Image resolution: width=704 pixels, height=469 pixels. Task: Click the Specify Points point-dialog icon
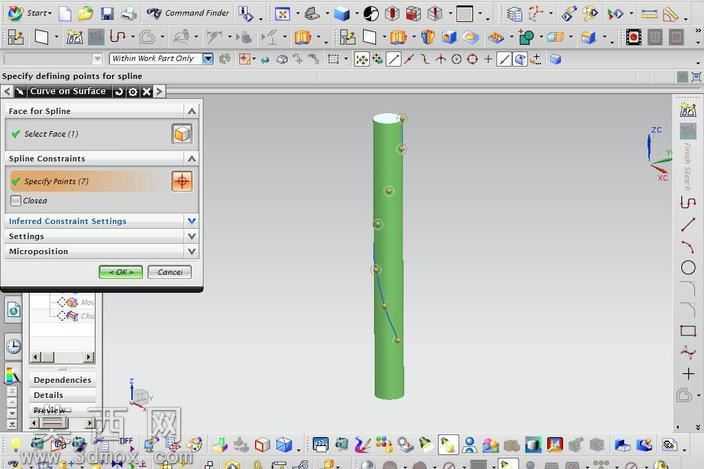pos(182,181)
